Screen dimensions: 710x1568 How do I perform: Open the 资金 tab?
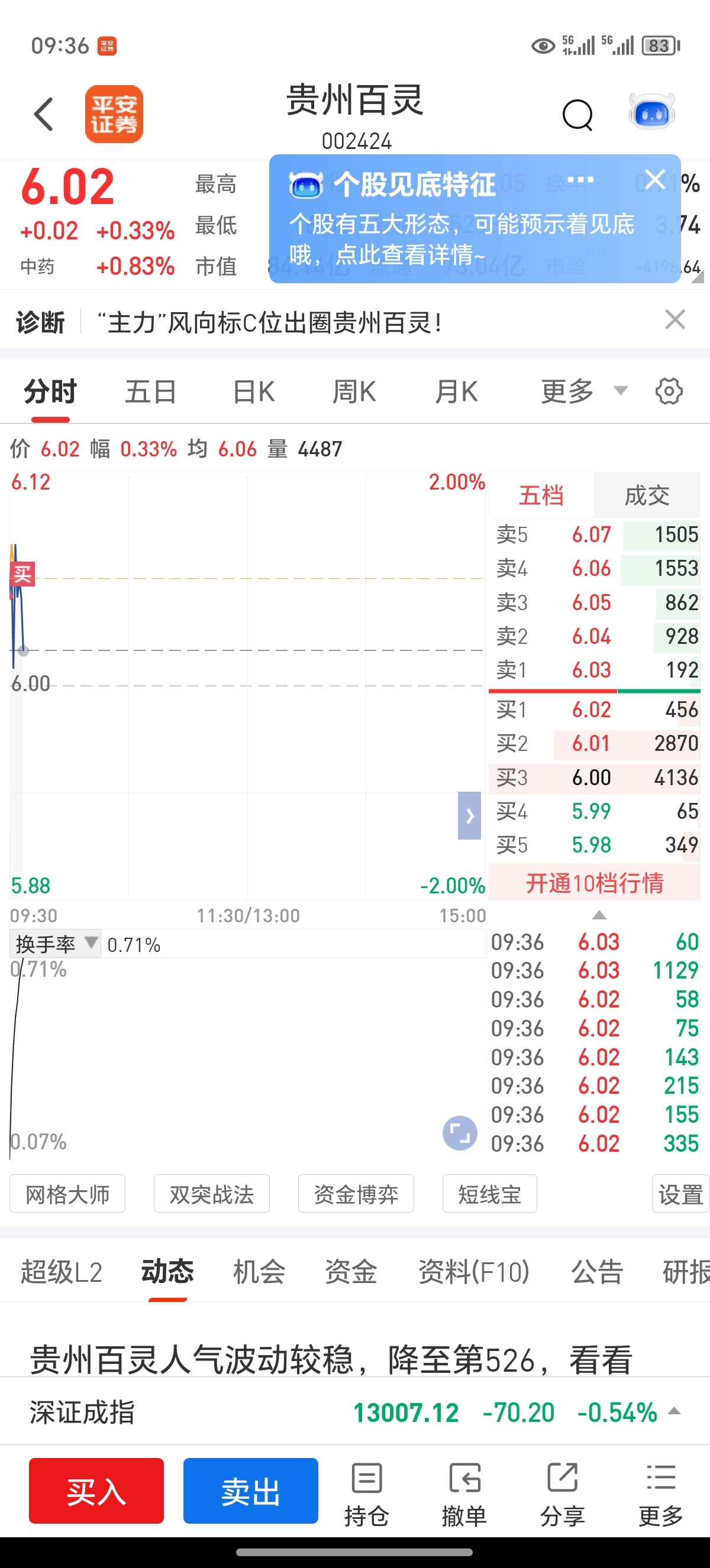(351, 1272)
